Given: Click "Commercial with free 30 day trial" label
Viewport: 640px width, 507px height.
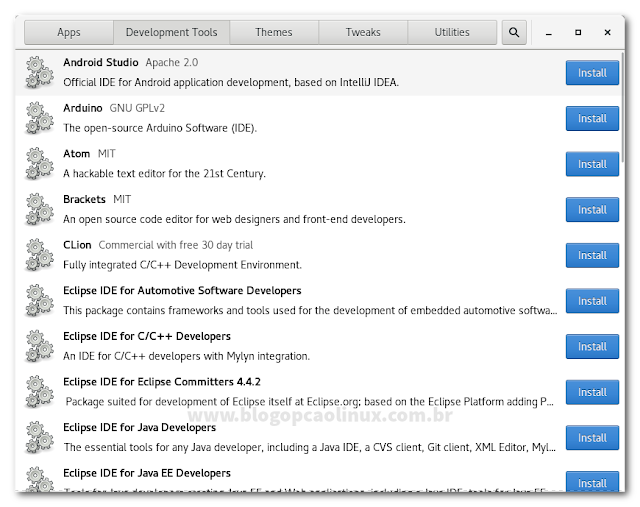Looking at the screenshot, I should (176, 245).
